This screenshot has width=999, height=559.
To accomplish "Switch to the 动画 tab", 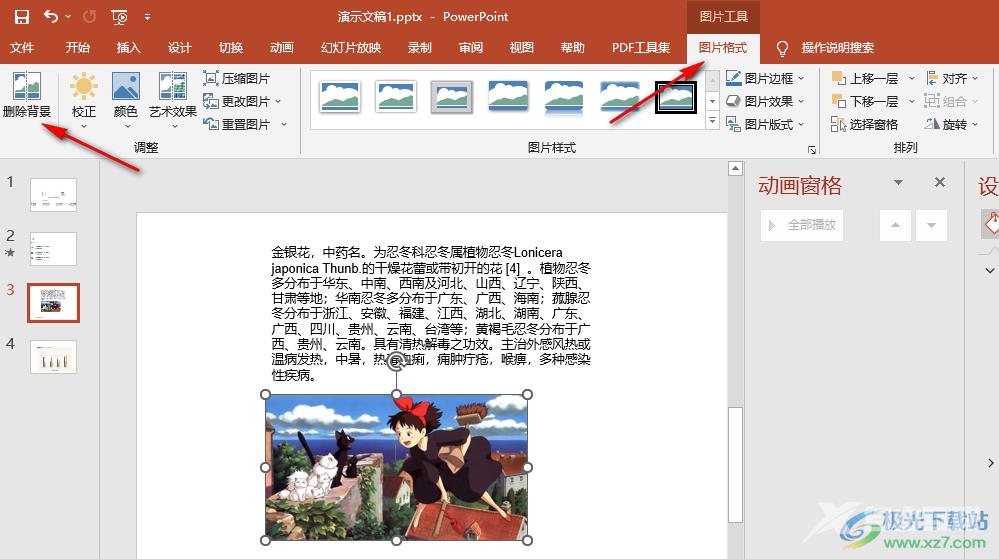I will tap(282, 48).
